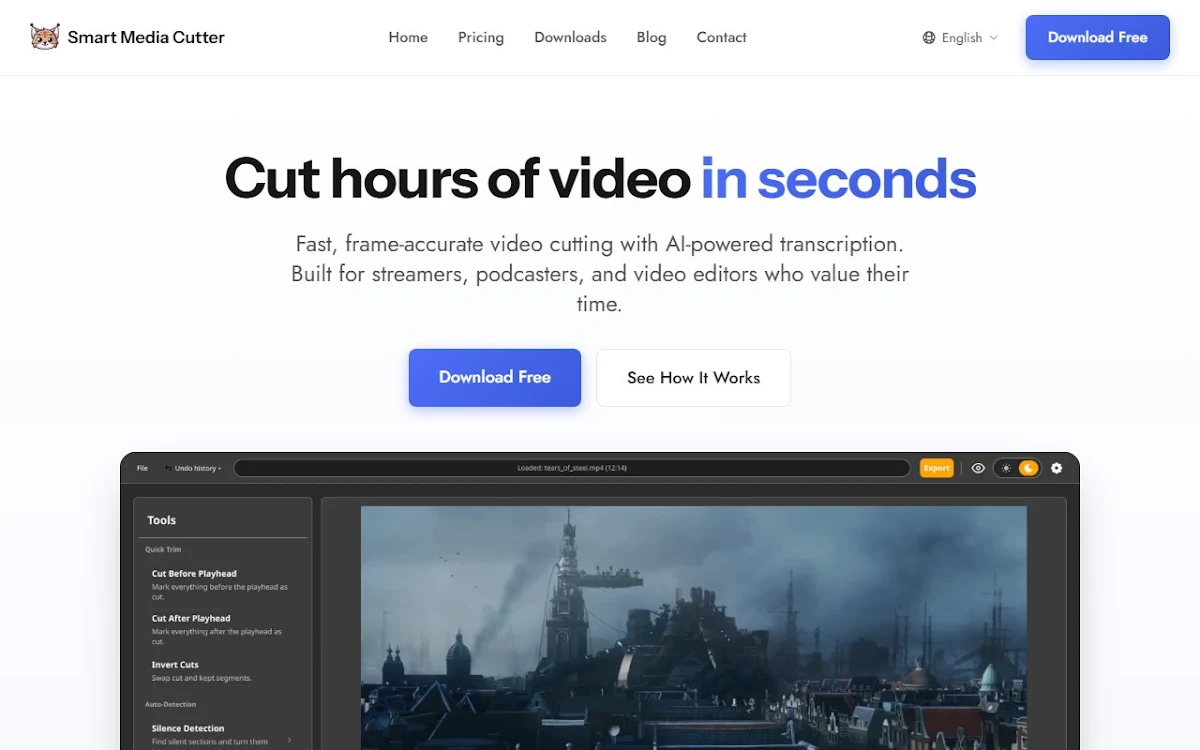This screenshot has height=750, width=1200.
Task: Open the Pricing page
Action: tap(481, 37)
